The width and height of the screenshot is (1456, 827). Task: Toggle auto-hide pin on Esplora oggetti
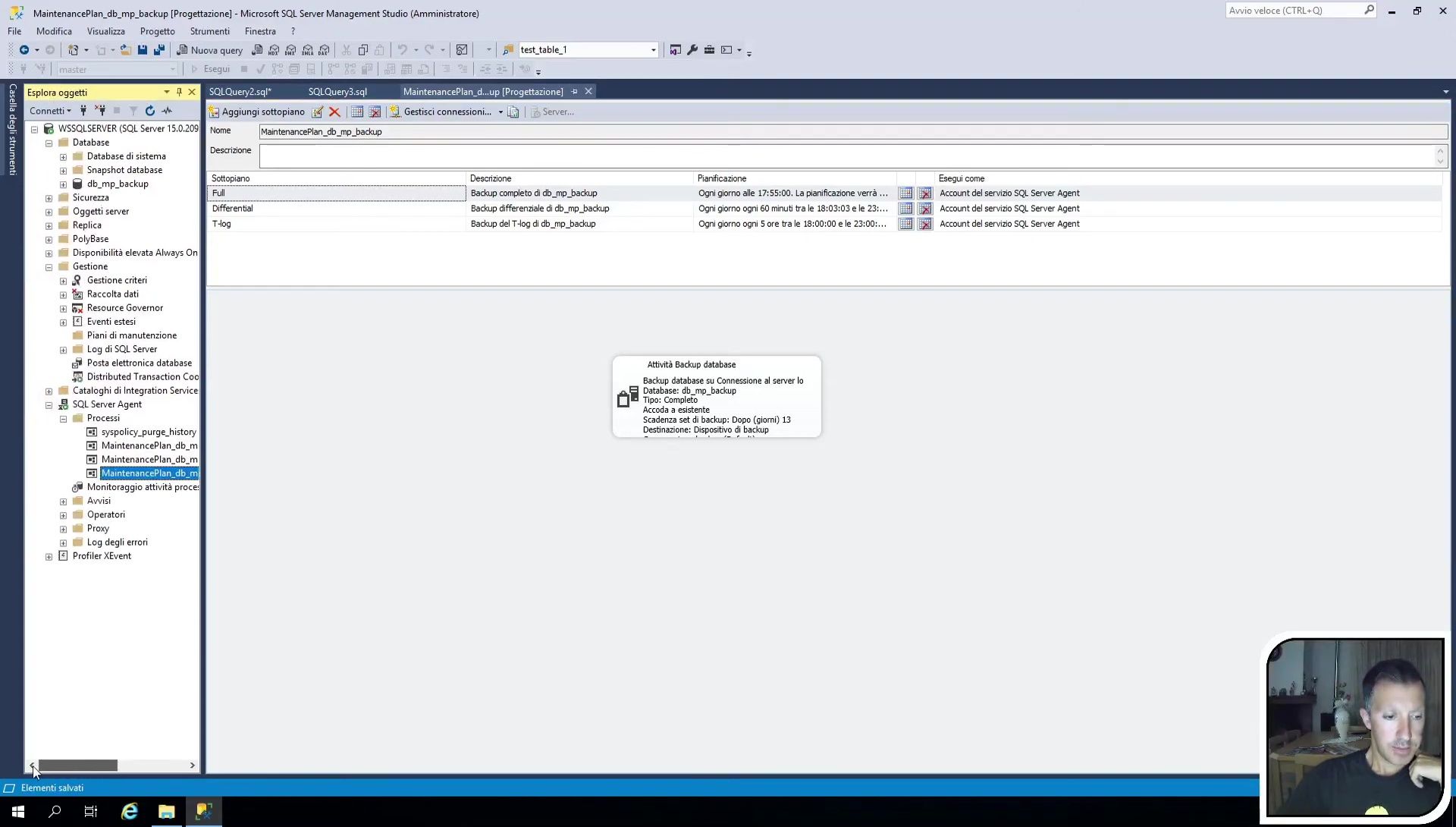pyautogui.click(x=179, y=92)
